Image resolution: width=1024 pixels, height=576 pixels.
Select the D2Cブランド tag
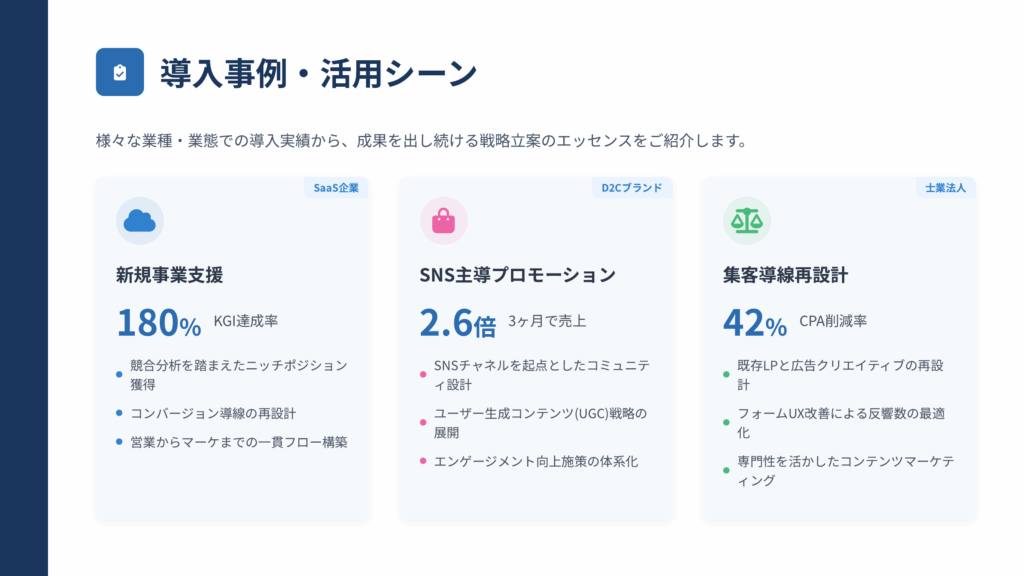[x=632, y=187]
